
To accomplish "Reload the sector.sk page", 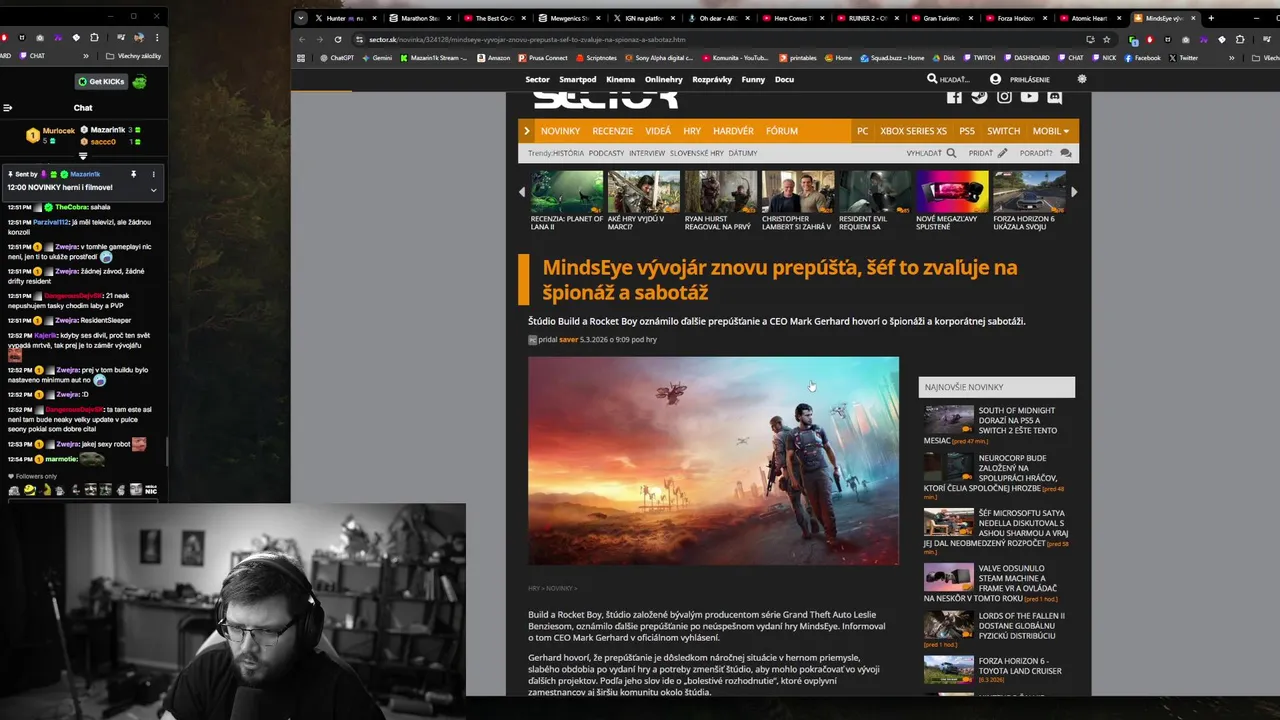I will pos(337,39).
